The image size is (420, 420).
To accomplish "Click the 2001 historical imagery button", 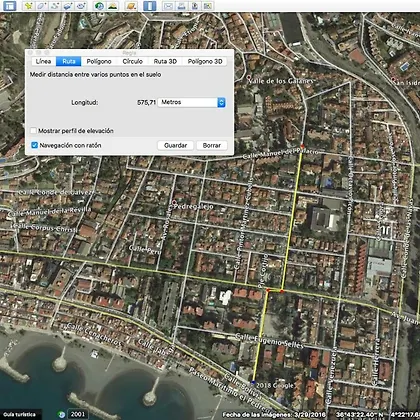I will click(x=78, y=414).
